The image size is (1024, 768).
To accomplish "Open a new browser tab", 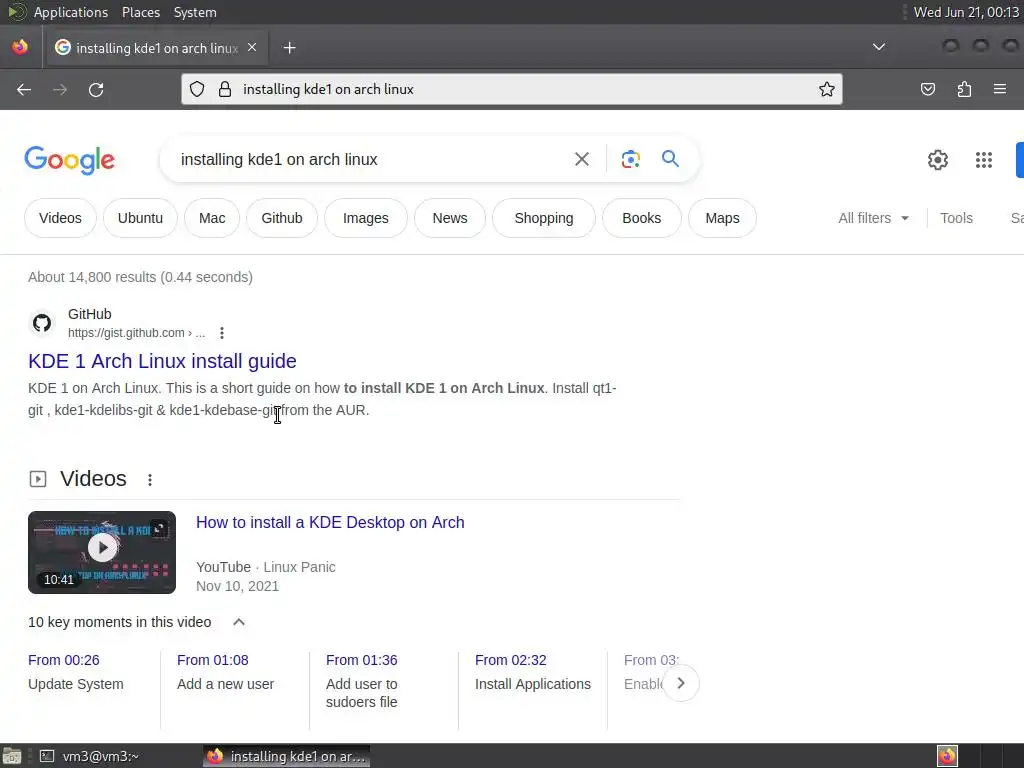I will (289, 48).
